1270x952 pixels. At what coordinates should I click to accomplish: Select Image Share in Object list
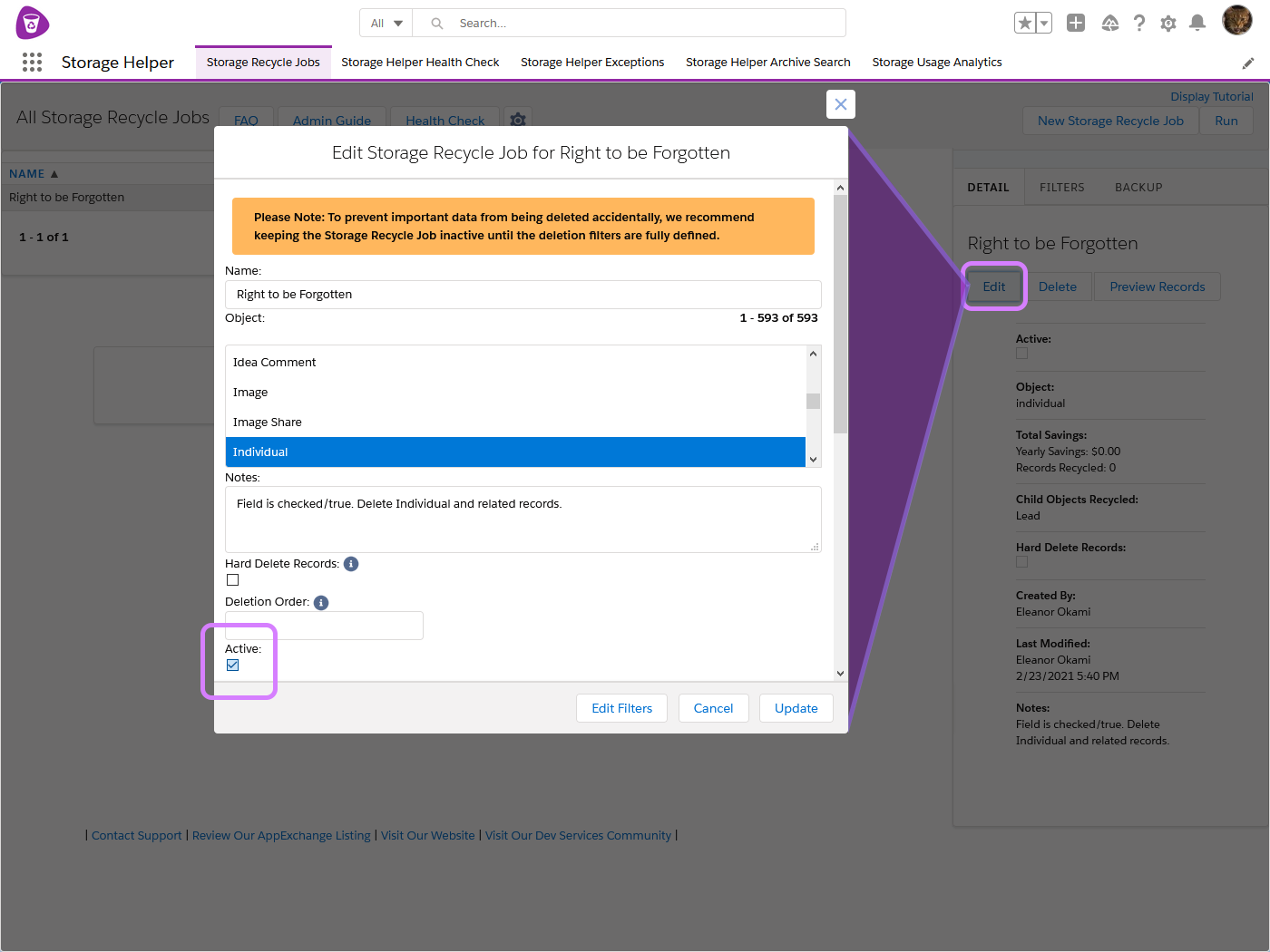click(515, 423)
